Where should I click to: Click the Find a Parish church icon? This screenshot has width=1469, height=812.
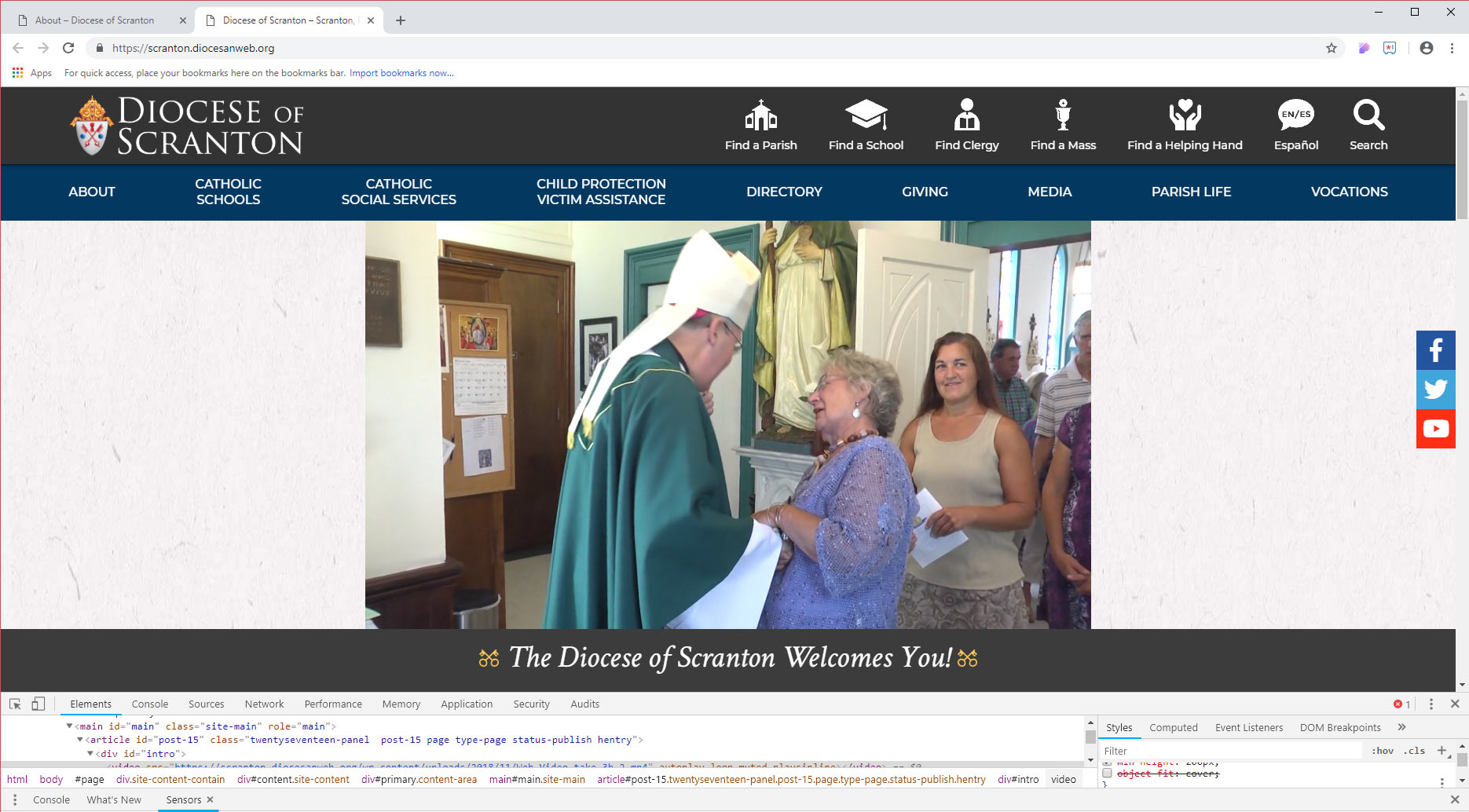[x=760, y=115]
